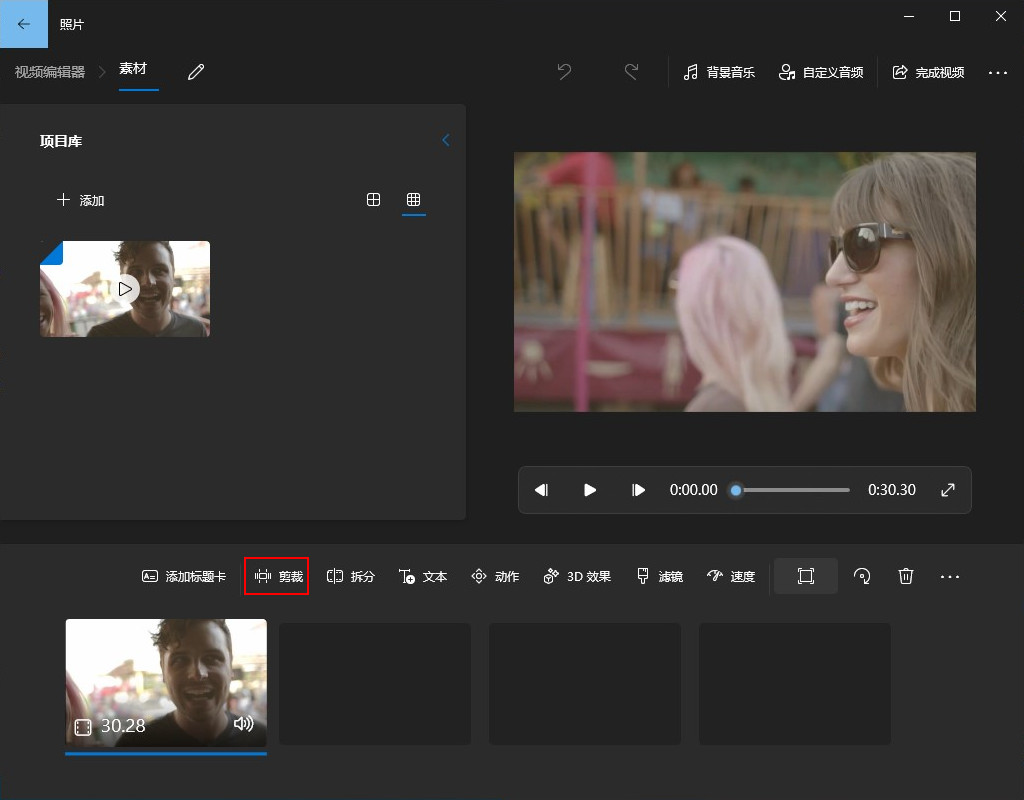
Task: Redo the last action
Action: (632, 72)
